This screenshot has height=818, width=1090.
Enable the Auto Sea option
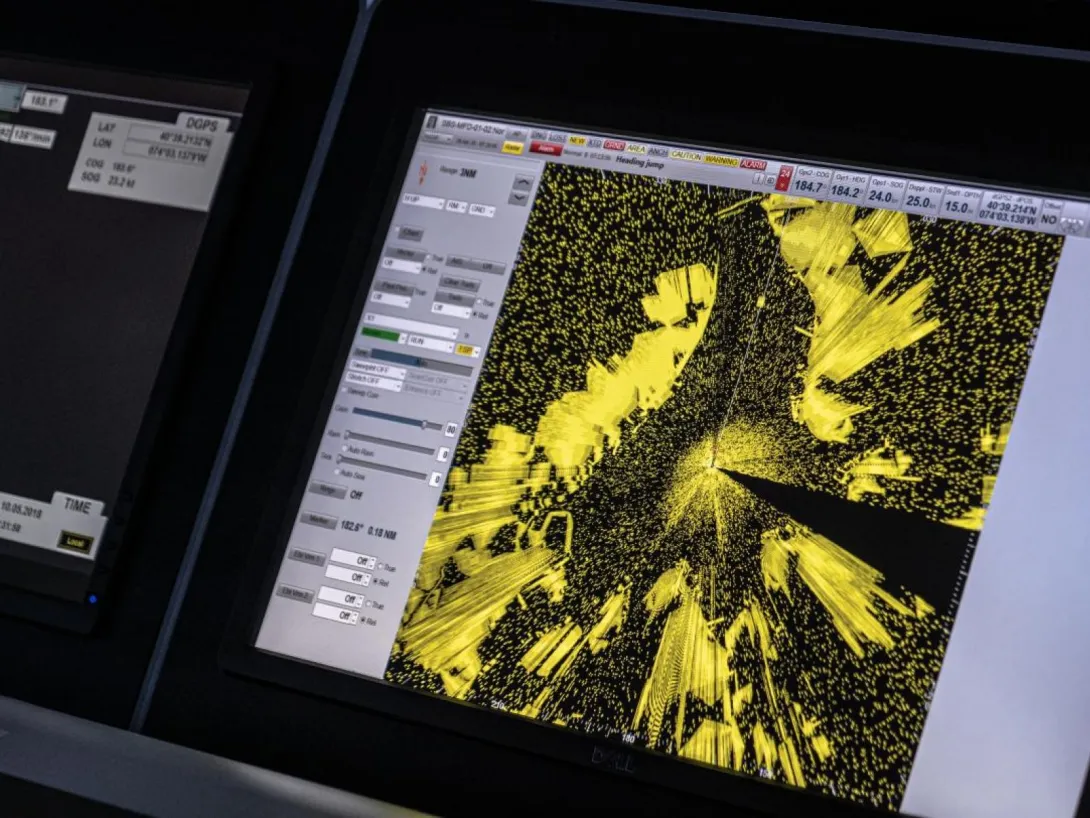[x=337, y=472]
